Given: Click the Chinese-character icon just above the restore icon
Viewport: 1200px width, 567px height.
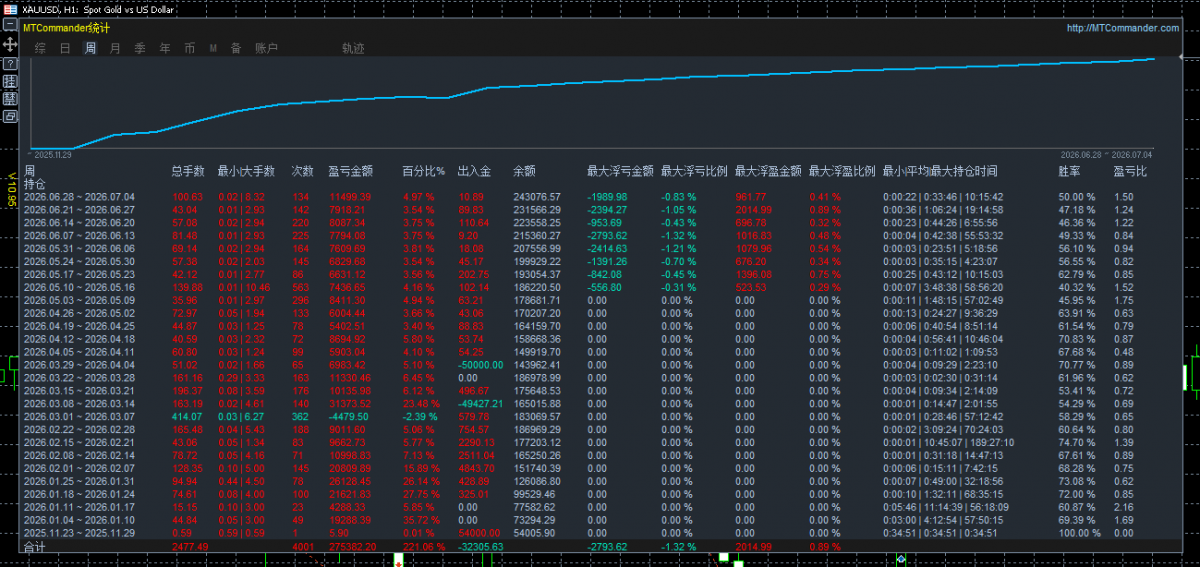Looking at the screenshot, I should (x=10, y=99).
